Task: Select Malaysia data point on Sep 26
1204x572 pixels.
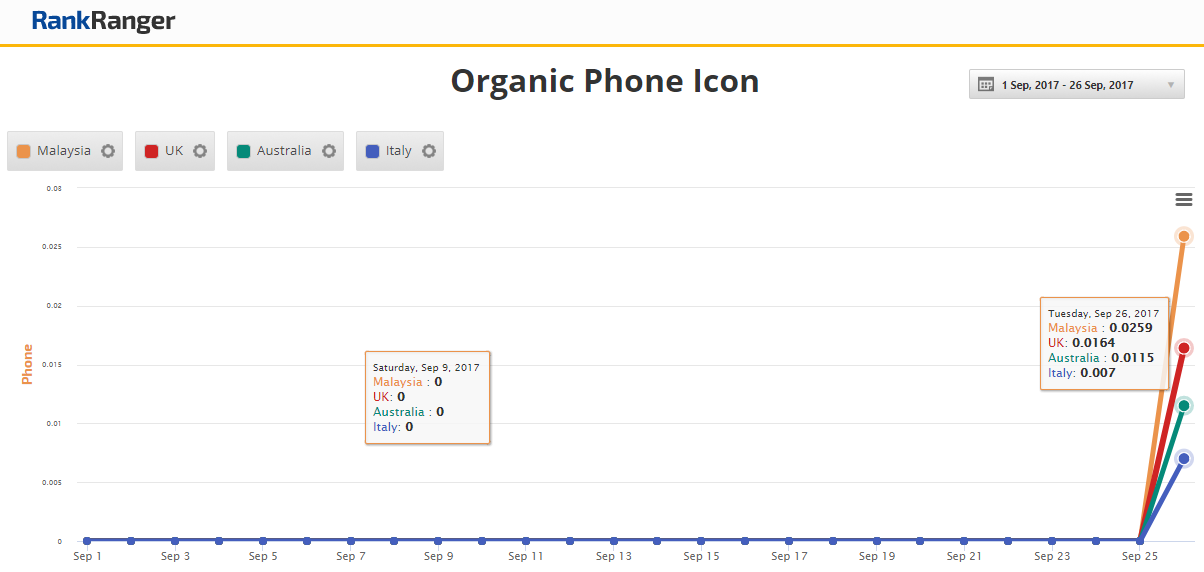Action: [1184, 236]
